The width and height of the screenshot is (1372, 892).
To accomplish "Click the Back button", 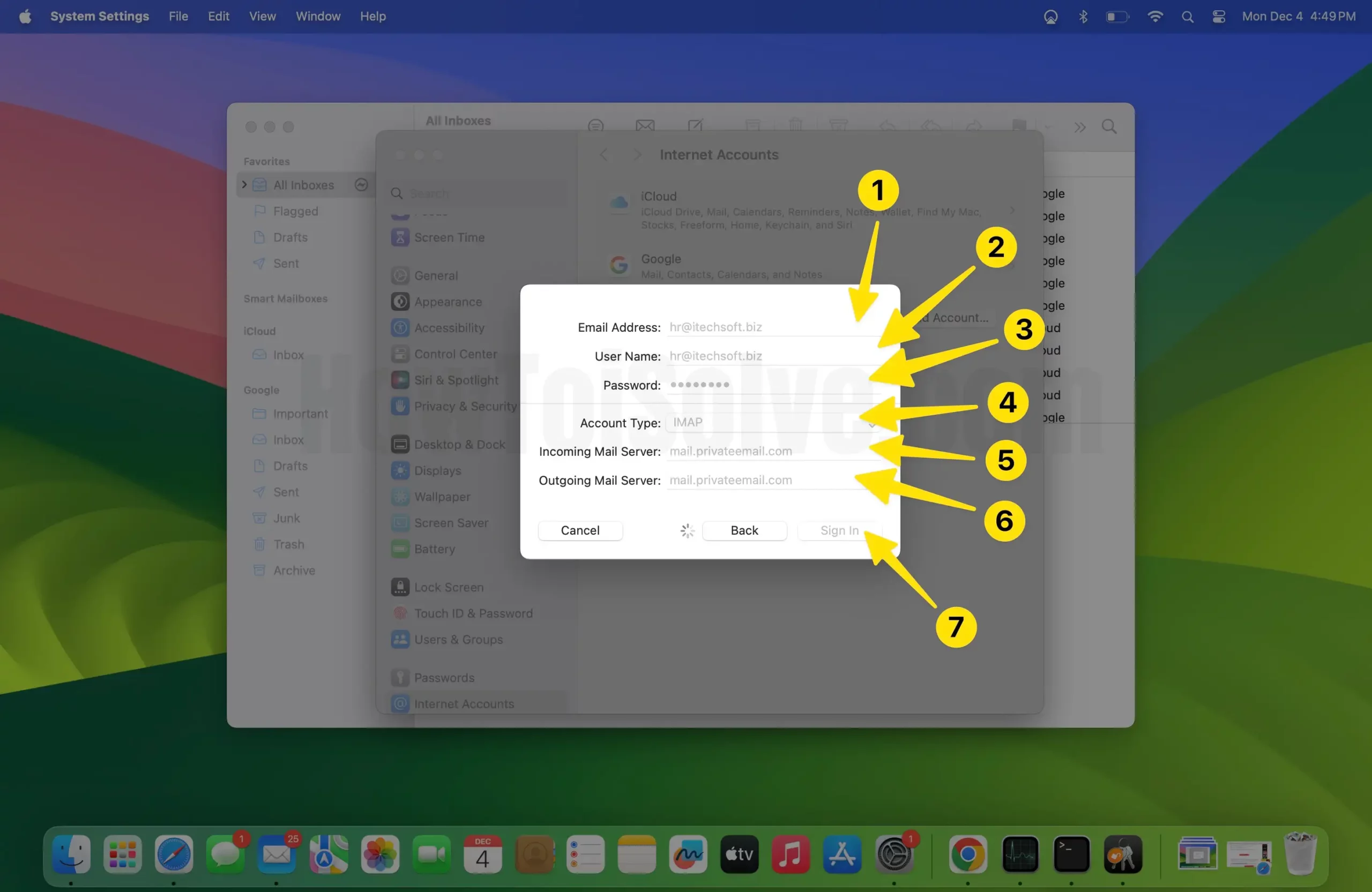I will (744, 530).
